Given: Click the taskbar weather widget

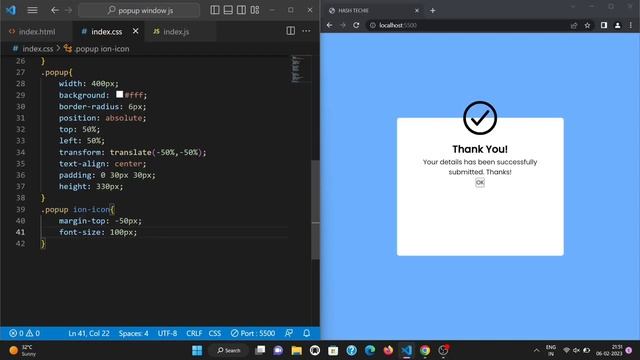Looking at the screenshot, I should click(23, 350).
